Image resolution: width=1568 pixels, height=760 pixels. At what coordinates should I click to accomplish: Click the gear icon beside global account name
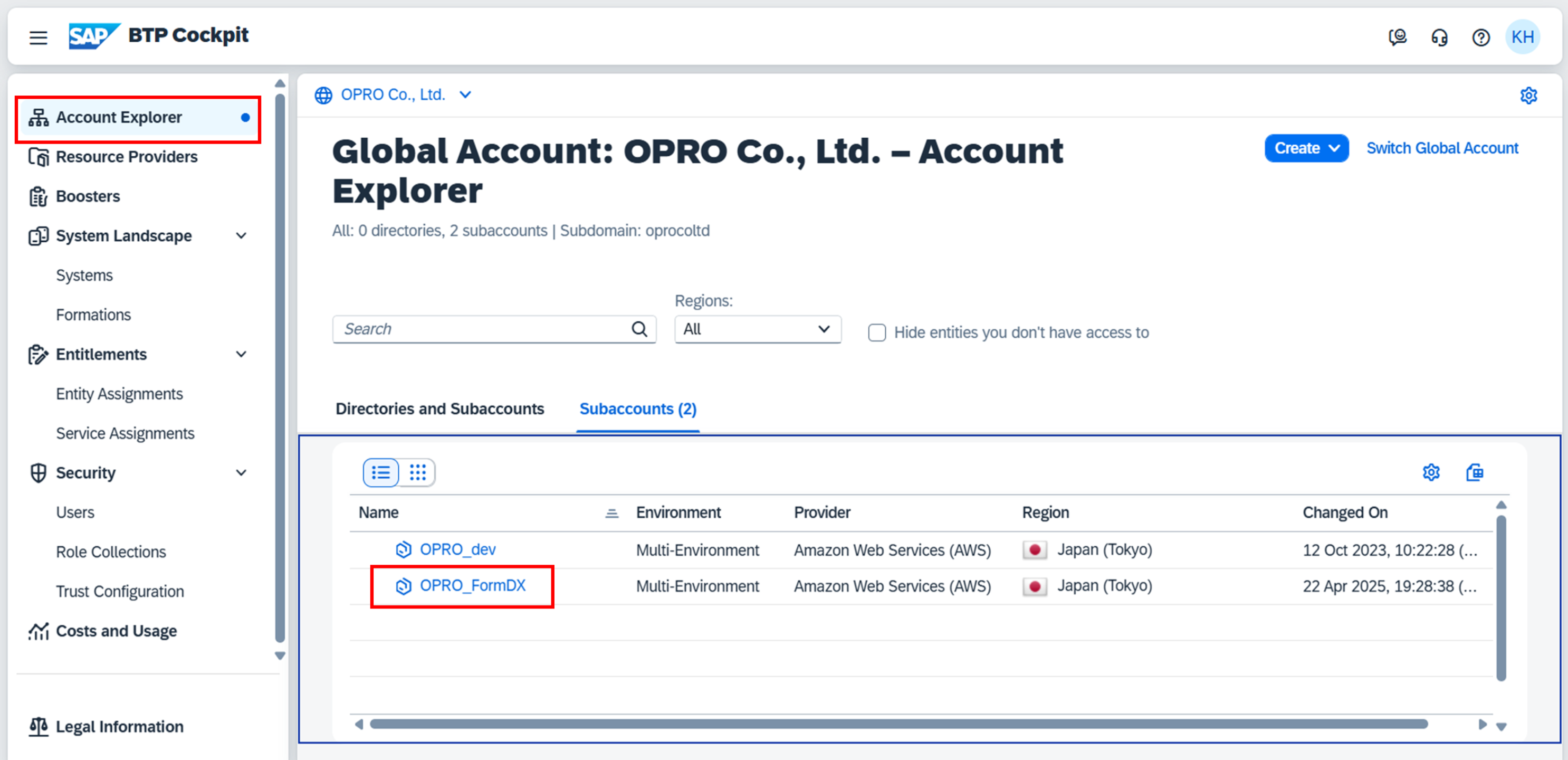tap(1528, 95)
